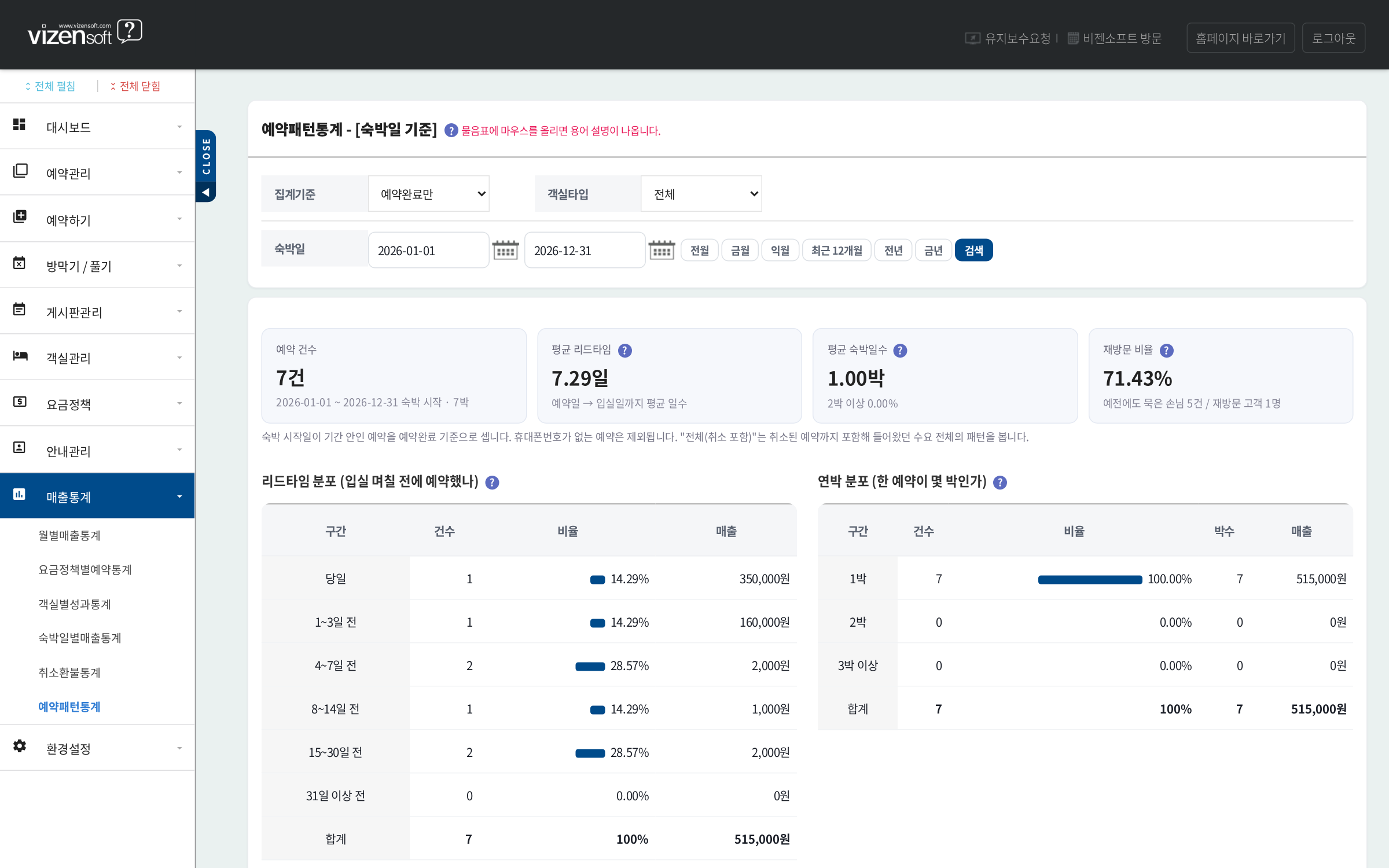Screen dimensions: 1389x868
Task: Open 숙박일별매출통계 submenu item
Action: [x=80, y=638]
